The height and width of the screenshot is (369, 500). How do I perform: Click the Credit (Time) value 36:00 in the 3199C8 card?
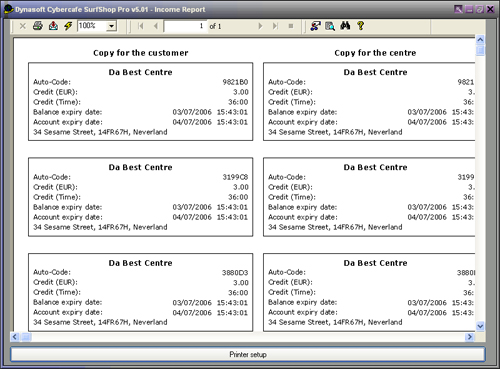pos(238,197)
